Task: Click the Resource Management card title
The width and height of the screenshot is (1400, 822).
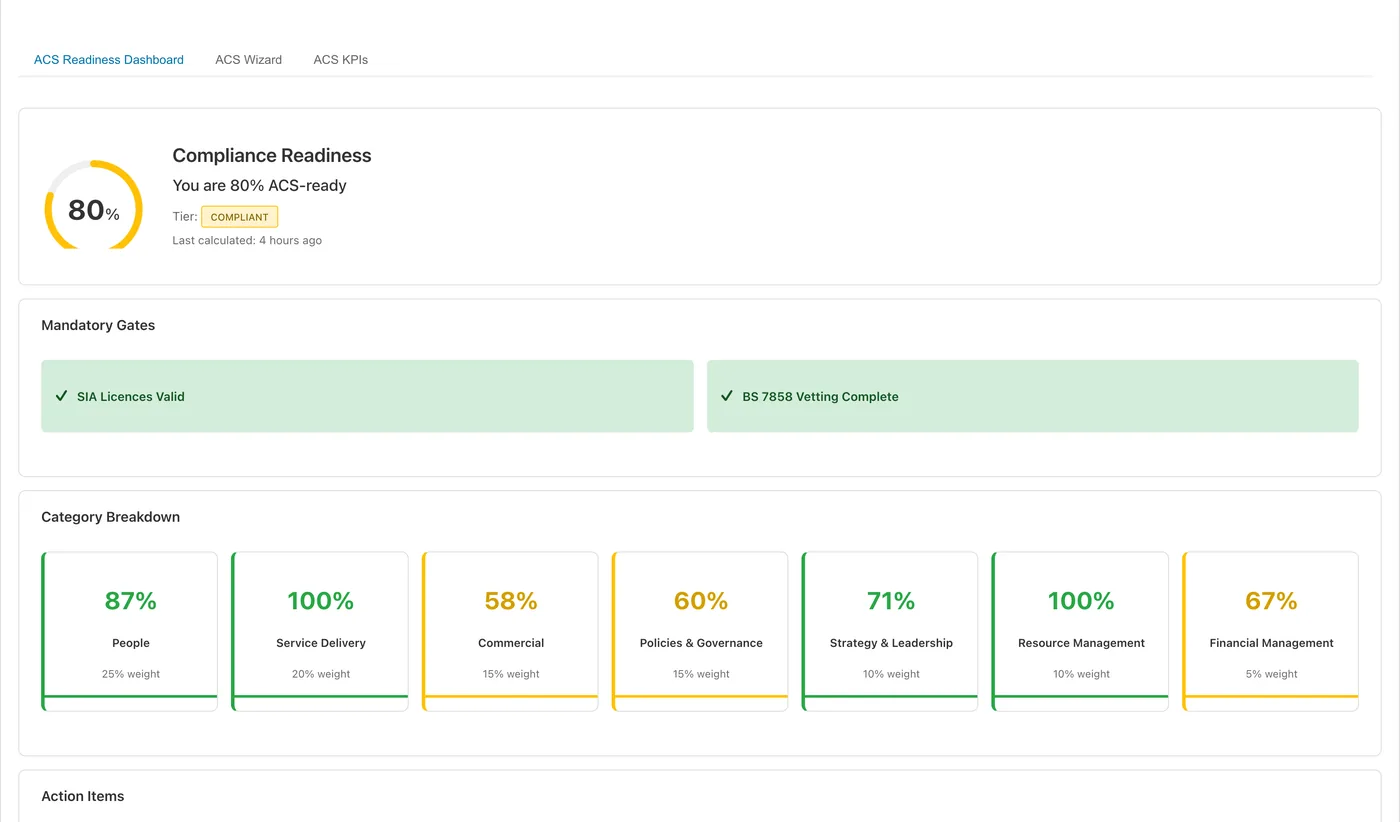Action: point(1081,643)
